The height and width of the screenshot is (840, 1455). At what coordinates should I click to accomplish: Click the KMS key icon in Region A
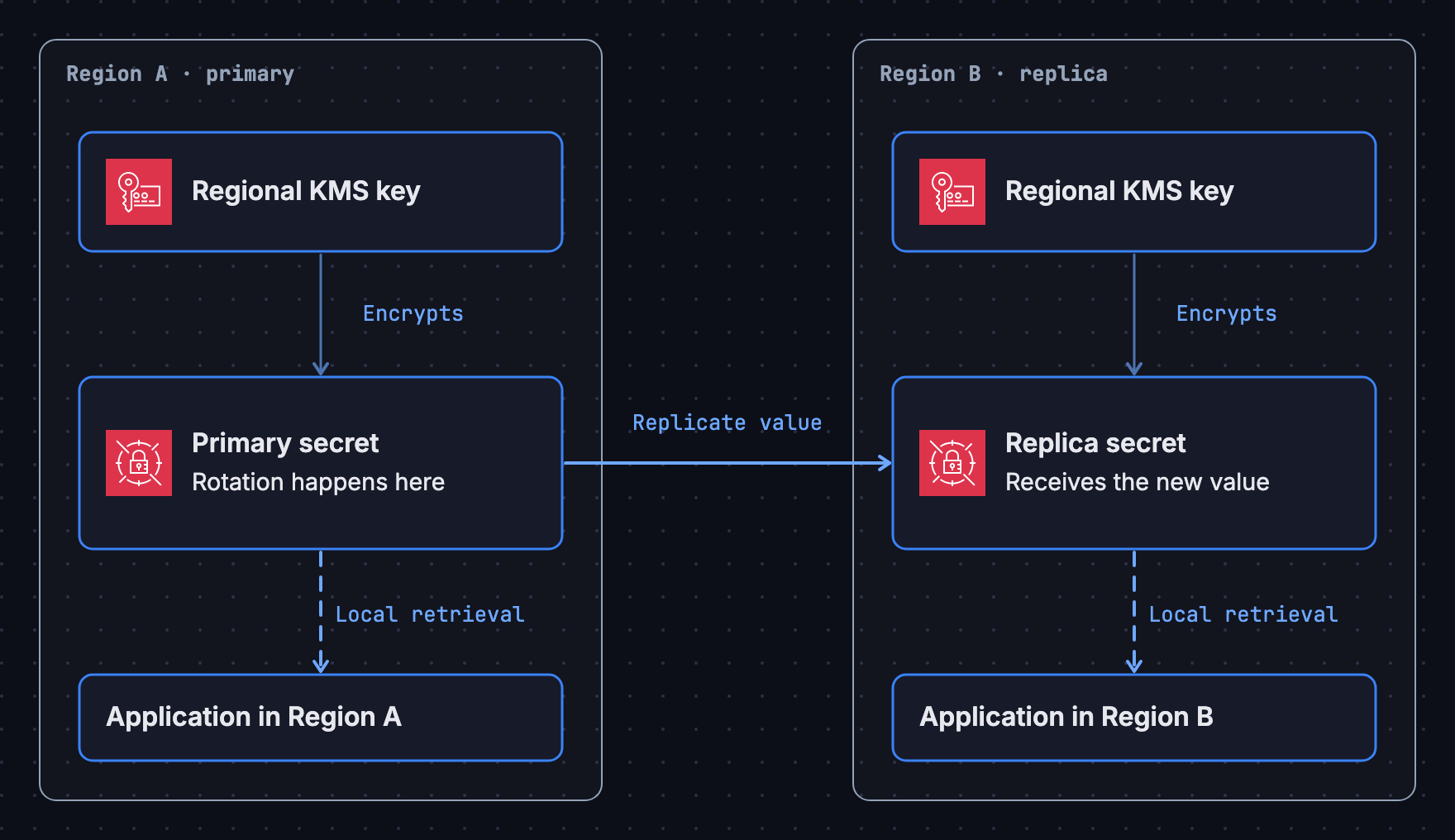point(139,192)
